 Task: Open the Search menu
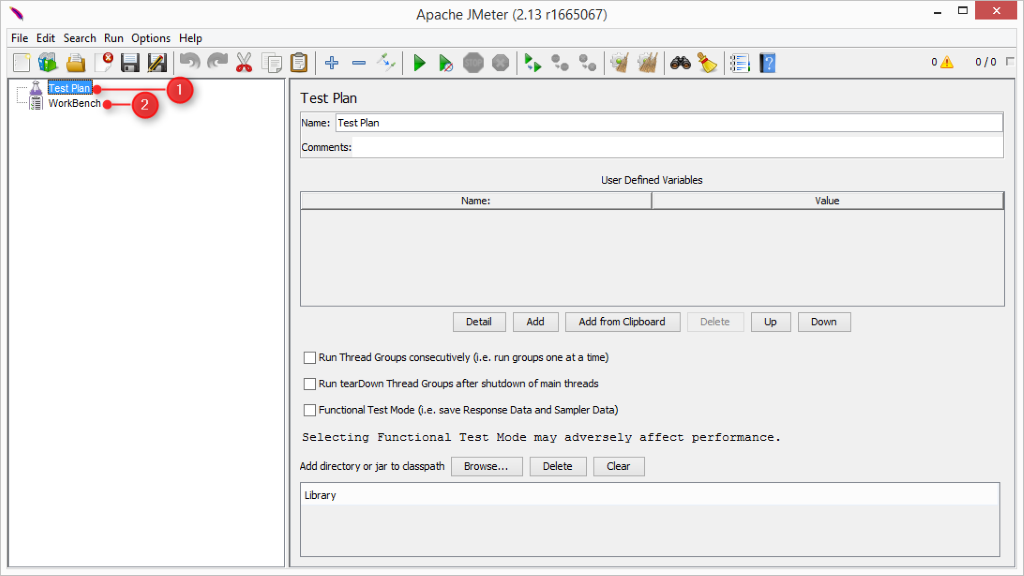pos(80,38)
